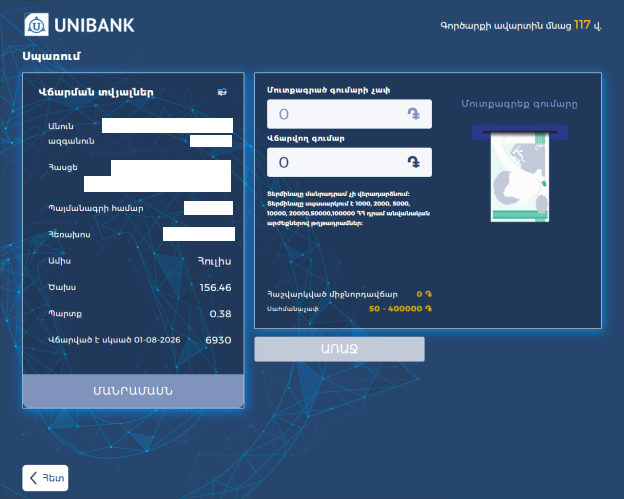Open the ՄԱՆՐԱՄԱՍՆ details button
Image resolution: width=624 pixels, height=499 pixels.
coord(133,391)
